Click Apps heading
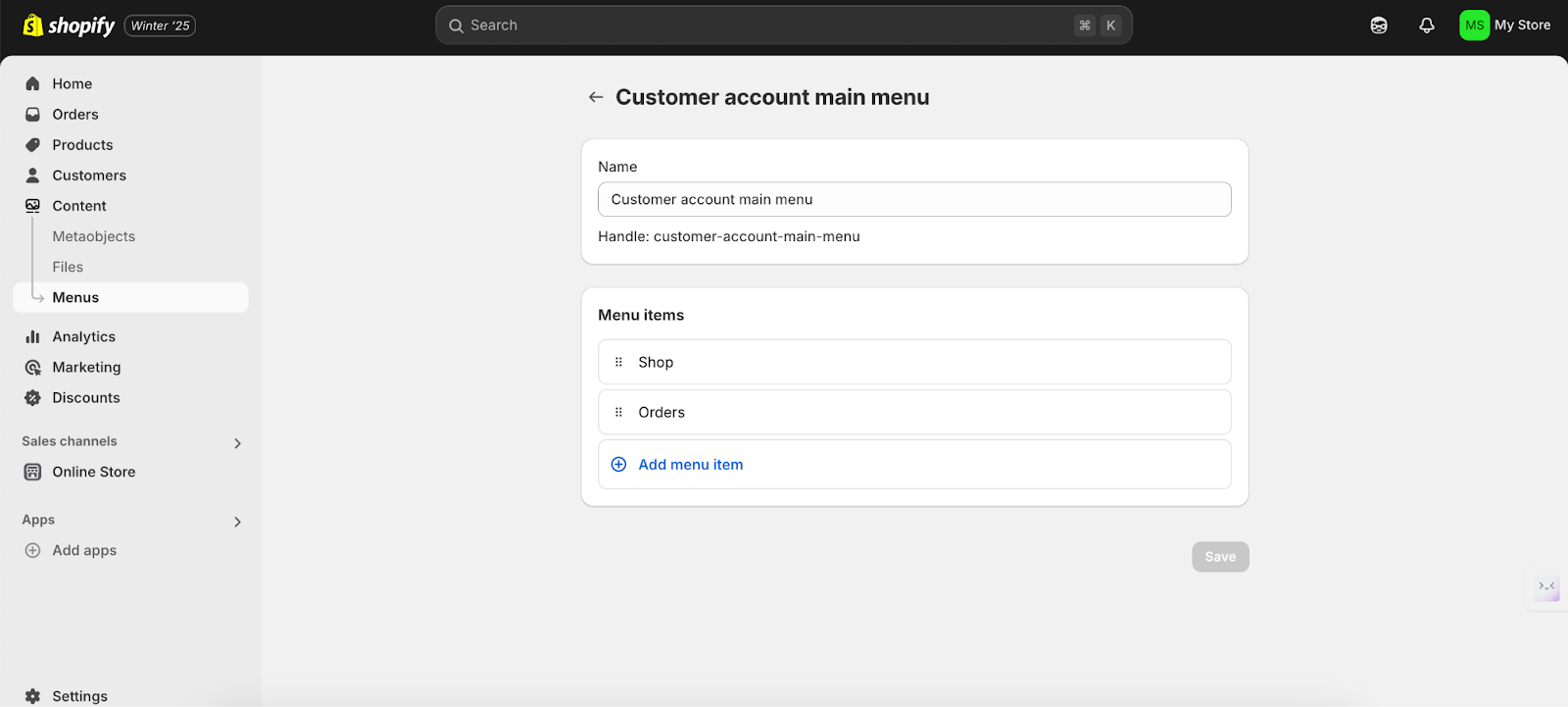Image resolution: width=1568 pixels, height=707 pixels. pos(38,520)
